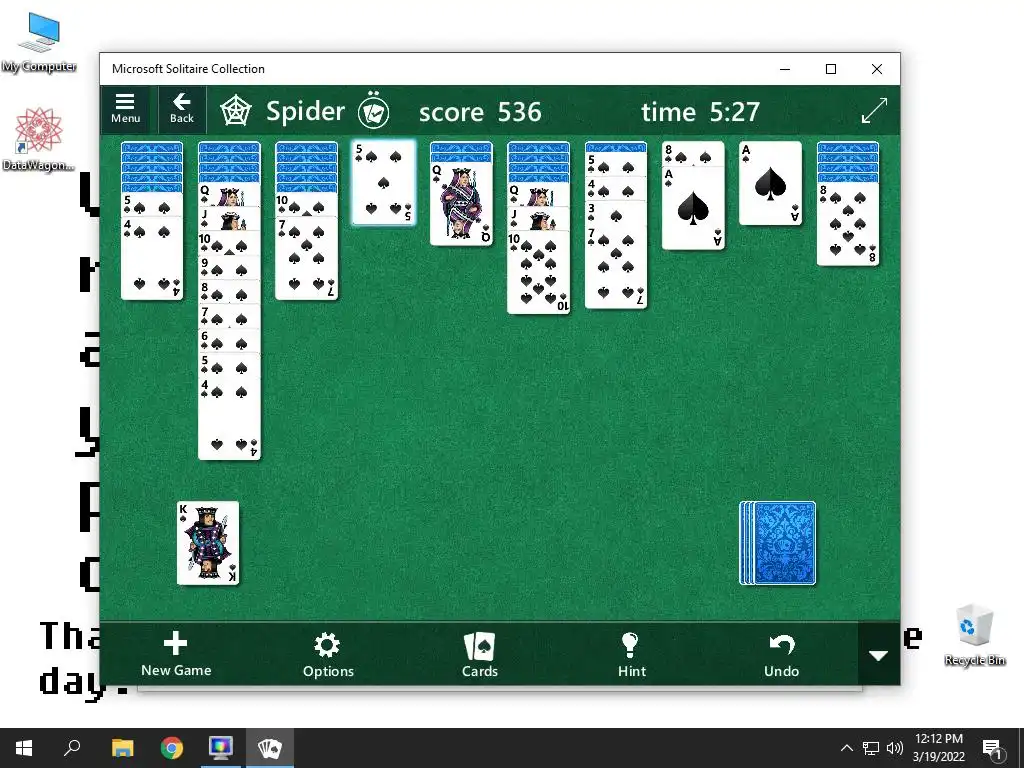Viewport: 1024px width, 768px height.
Task: Select the 4 of spades in the first column
Action: click(x=152, y=258)
